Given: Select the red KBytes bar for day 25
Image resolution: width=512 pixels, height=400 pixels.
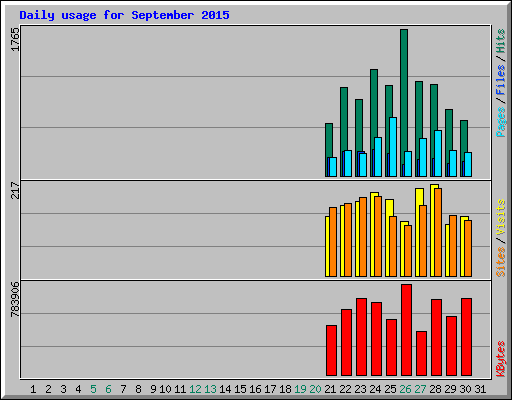Looking at the screenshot, I should tap(391, 347).
